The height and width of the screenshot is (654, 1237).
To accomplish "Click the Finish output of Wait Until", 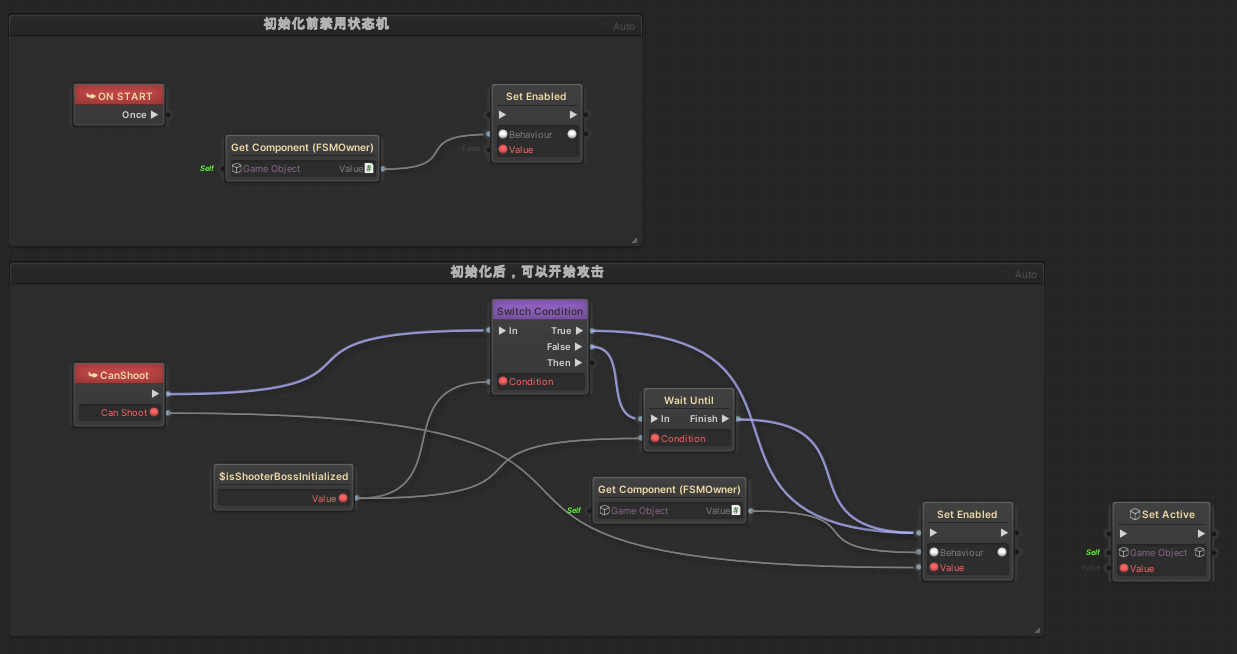I will (x=725, y=419).
